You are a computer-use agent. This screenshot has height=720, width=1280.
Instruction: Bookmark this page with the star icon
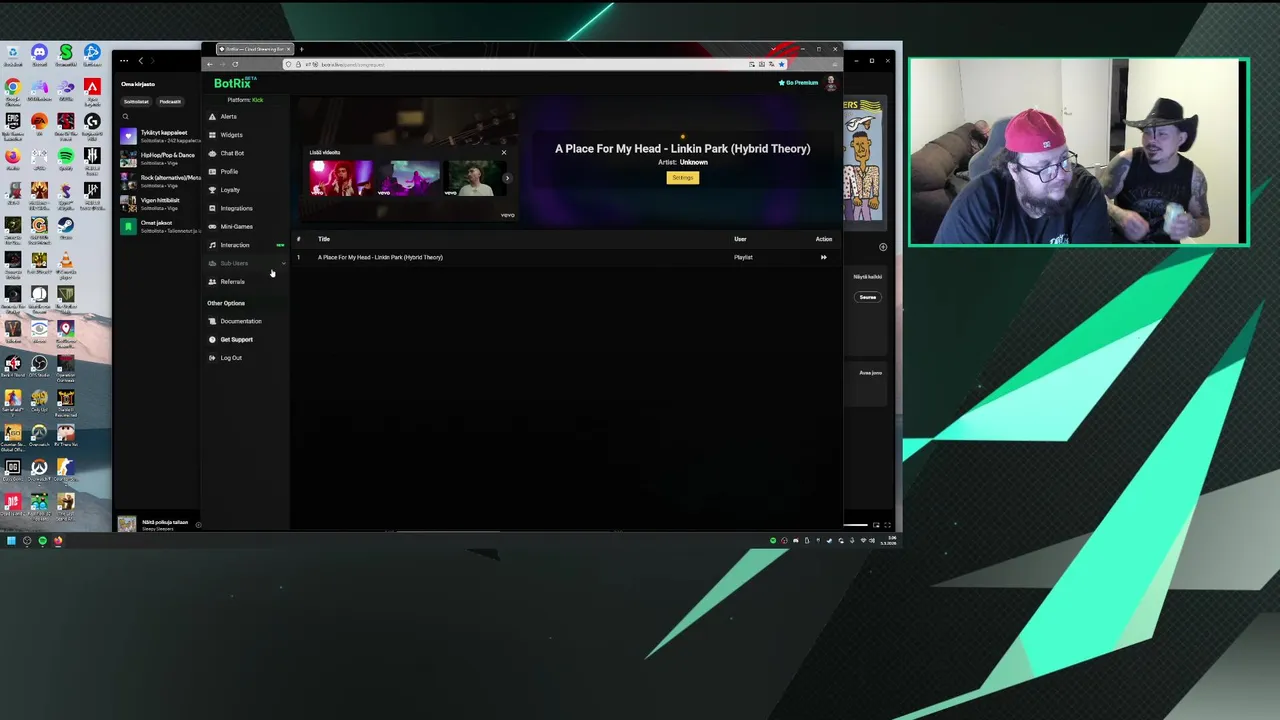pyautogui.click(x=781, y=64)
